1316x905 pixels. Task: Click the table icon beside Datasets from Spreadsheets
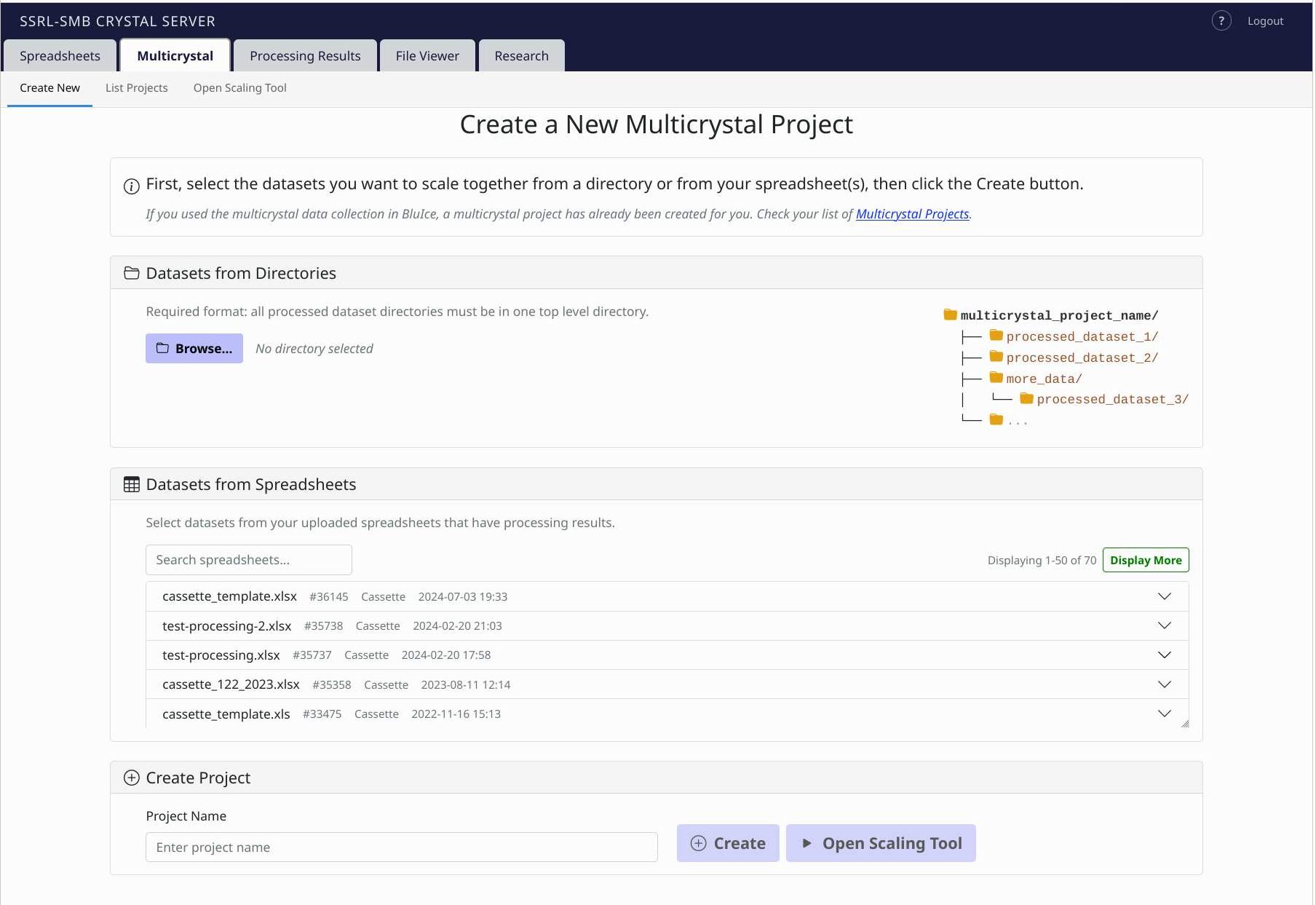pyautogui.click(x=132, y=484)
